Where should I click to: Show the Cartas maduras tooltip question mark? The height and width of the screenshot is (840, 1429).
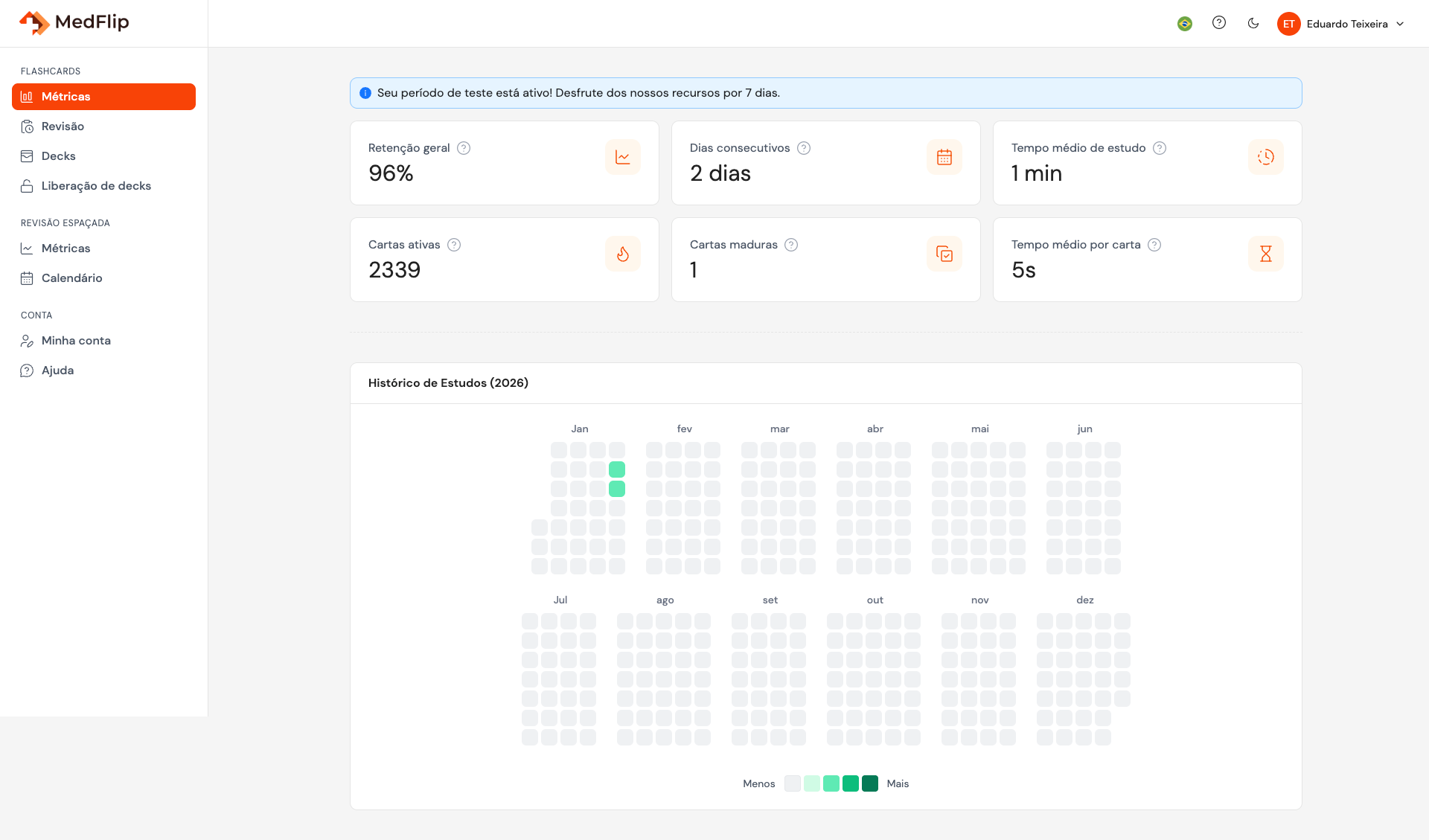791,244
